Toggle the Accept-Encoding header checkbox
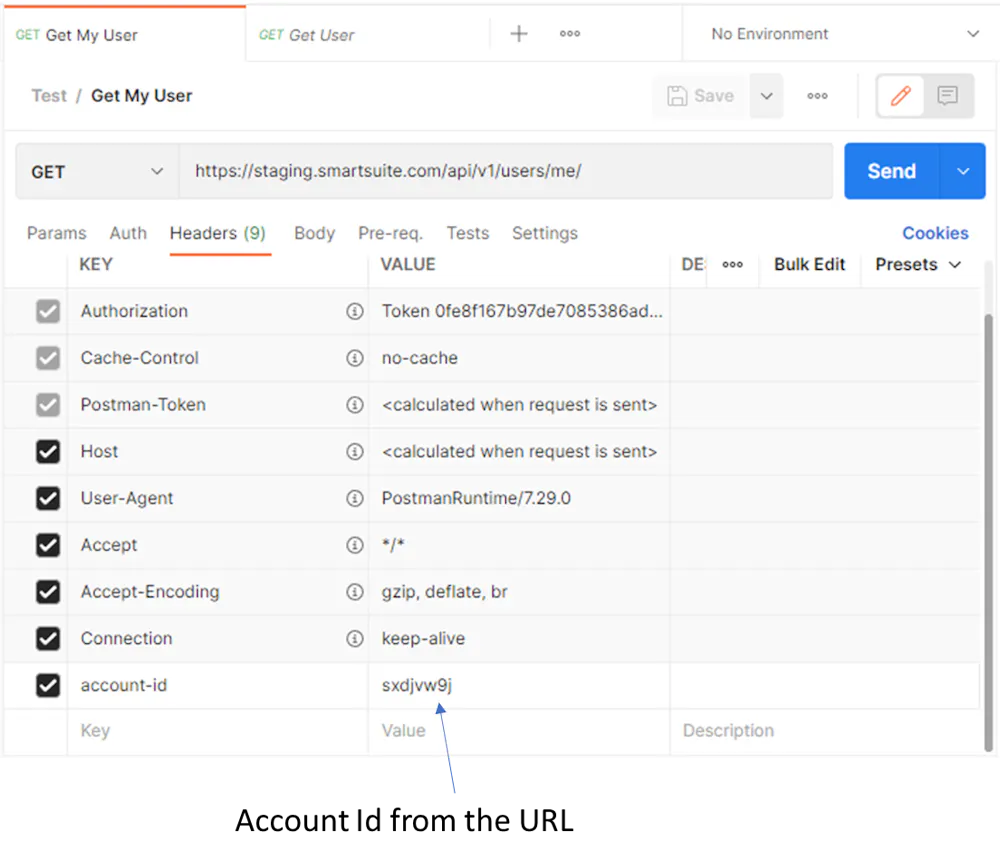 (48, 592)
